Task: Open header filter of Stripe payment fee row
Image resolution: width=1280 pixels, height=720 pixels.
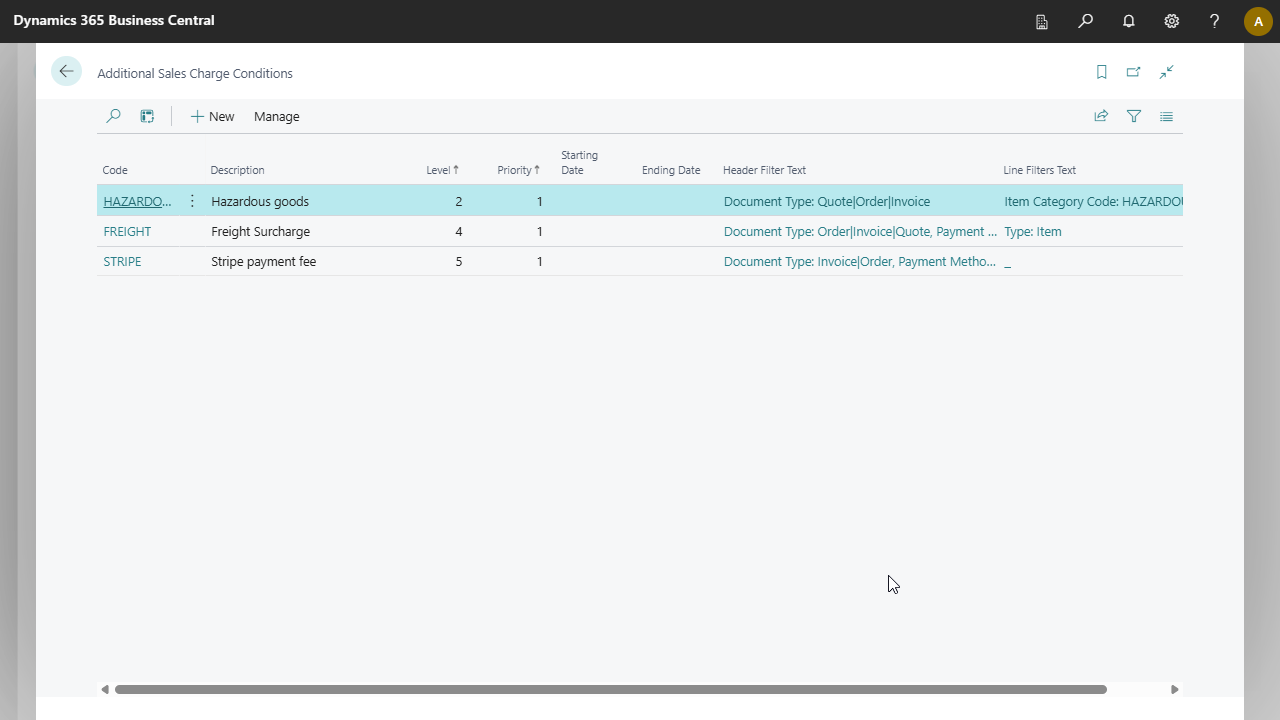Action: coord(860,261)
